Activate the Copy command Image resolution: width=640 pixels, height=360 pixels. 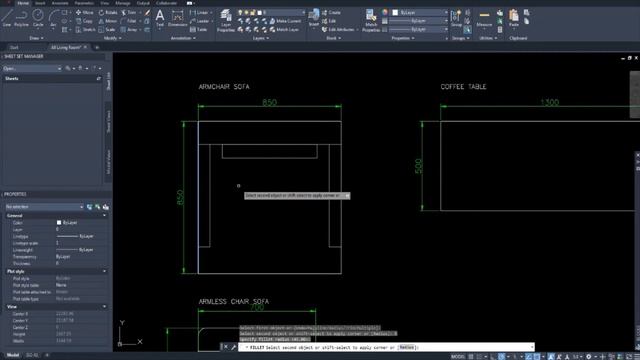(x=84, y=21)
